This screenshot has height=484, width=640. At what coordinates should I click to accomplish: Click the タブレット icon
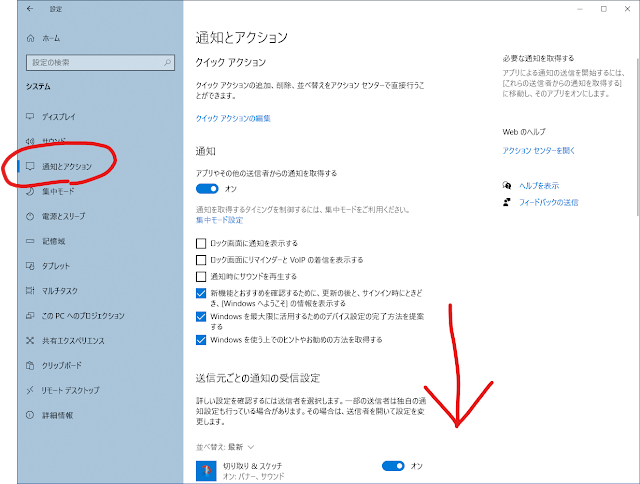click(30, 266)
